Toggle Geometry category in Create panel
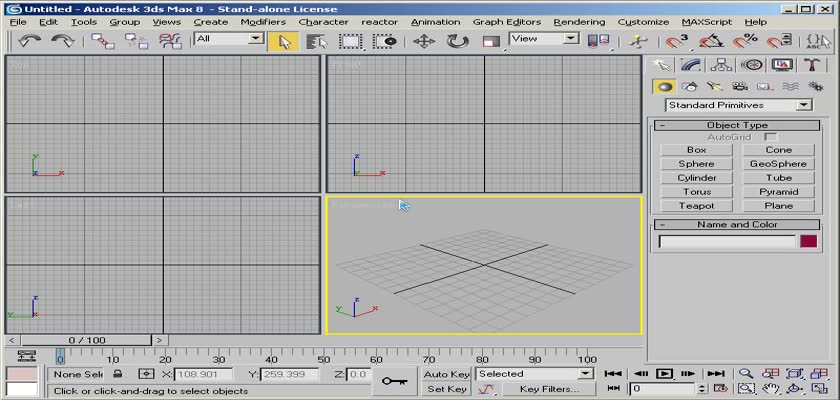The image size is (840, 400). [x=664, y=86]
